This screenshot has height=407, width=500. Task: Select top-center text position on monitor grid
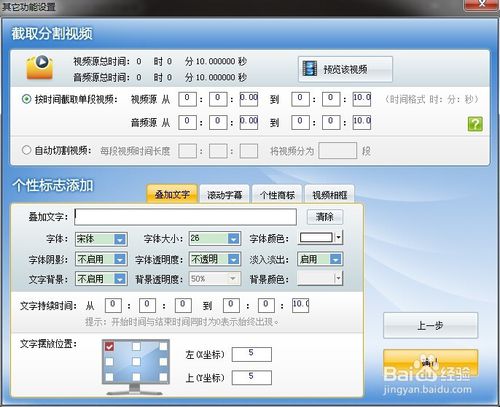[x=136, y=346]
